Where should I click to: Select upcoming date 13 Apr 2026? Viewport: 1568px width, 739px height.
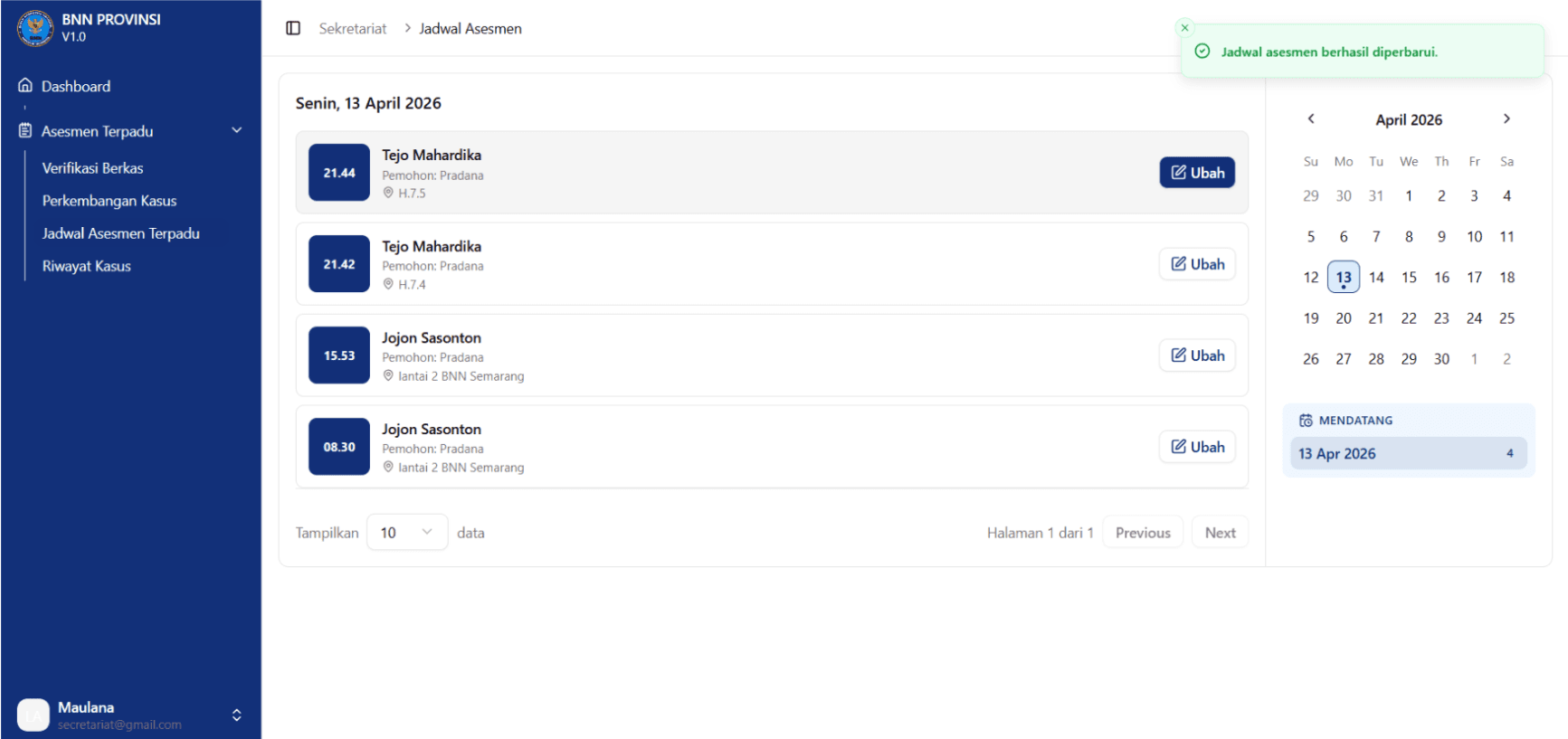[x=1409, y=453]
